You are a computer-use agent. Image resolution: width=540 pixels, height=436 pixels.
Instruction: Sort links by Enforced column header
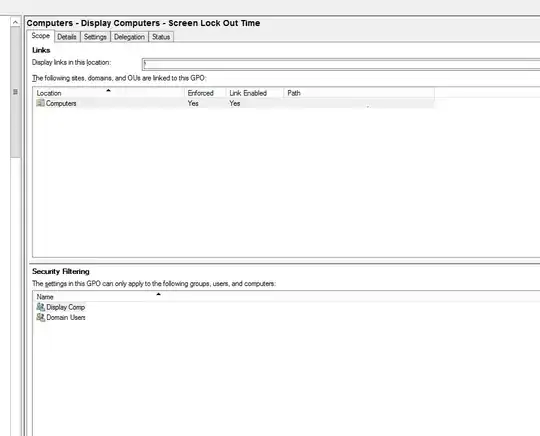pyautogui.click(x=205, y=93)
